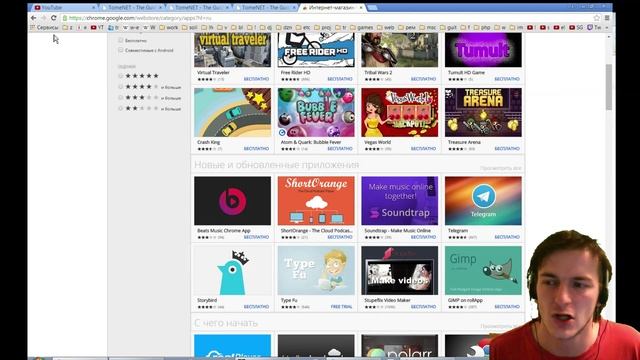
Task: Bookmark this page with the star icon
Action: [597, 18]
